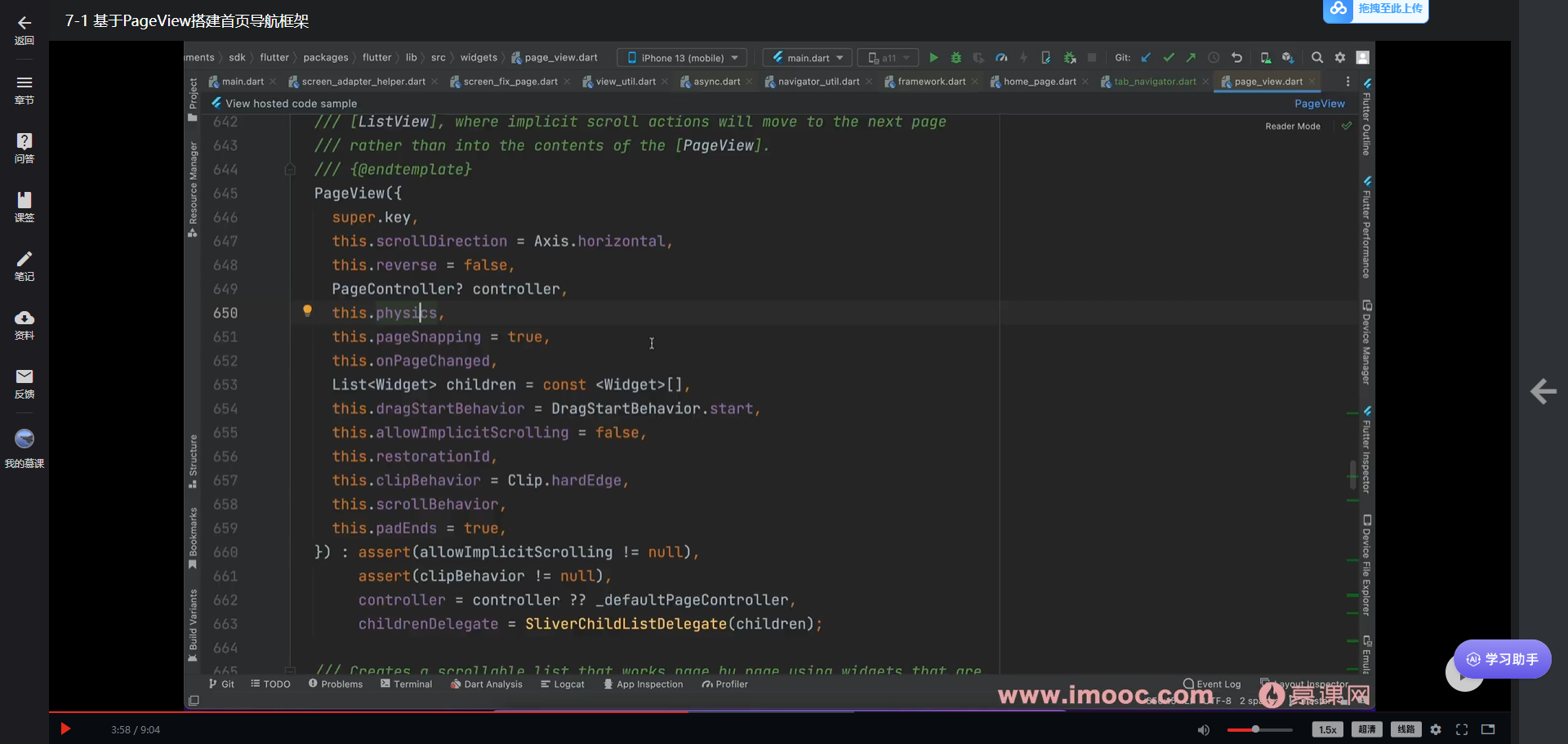1568x744 pixels.
Task: Open the 问答 Q&A panel
Action: tap(24, 149)
